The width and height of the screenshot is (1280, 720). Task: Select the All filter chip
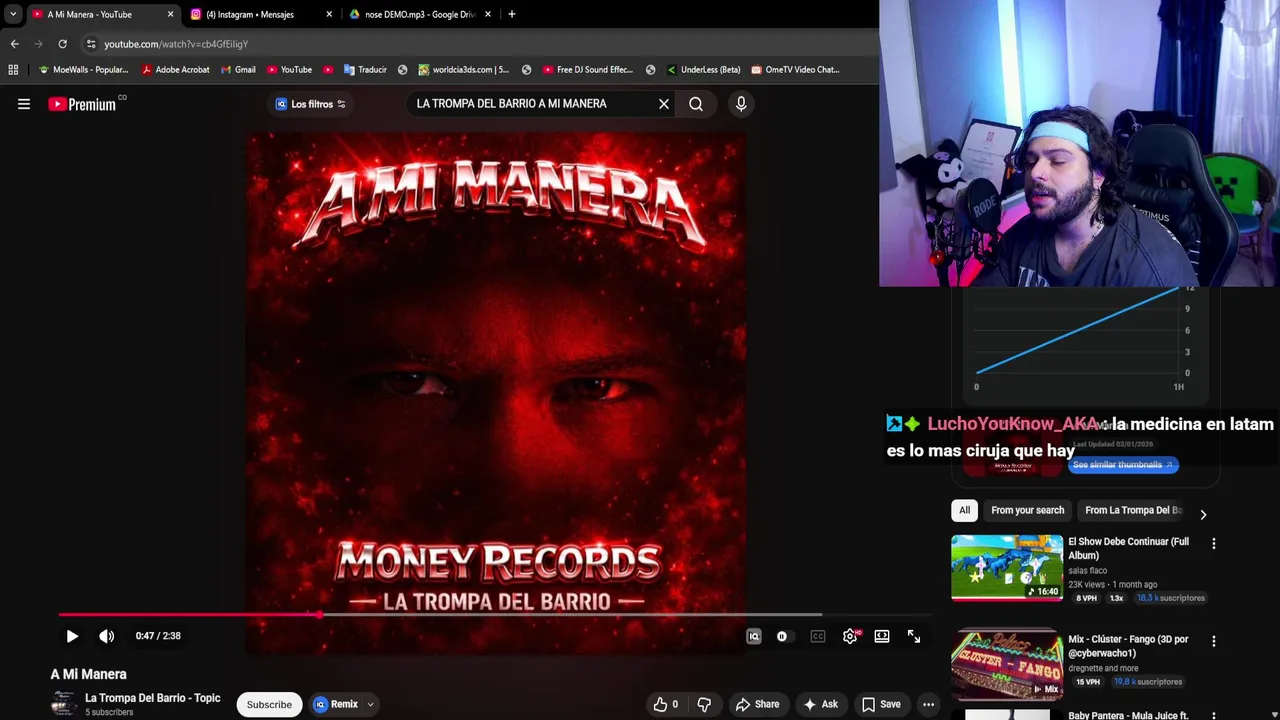tap(964, 510)
